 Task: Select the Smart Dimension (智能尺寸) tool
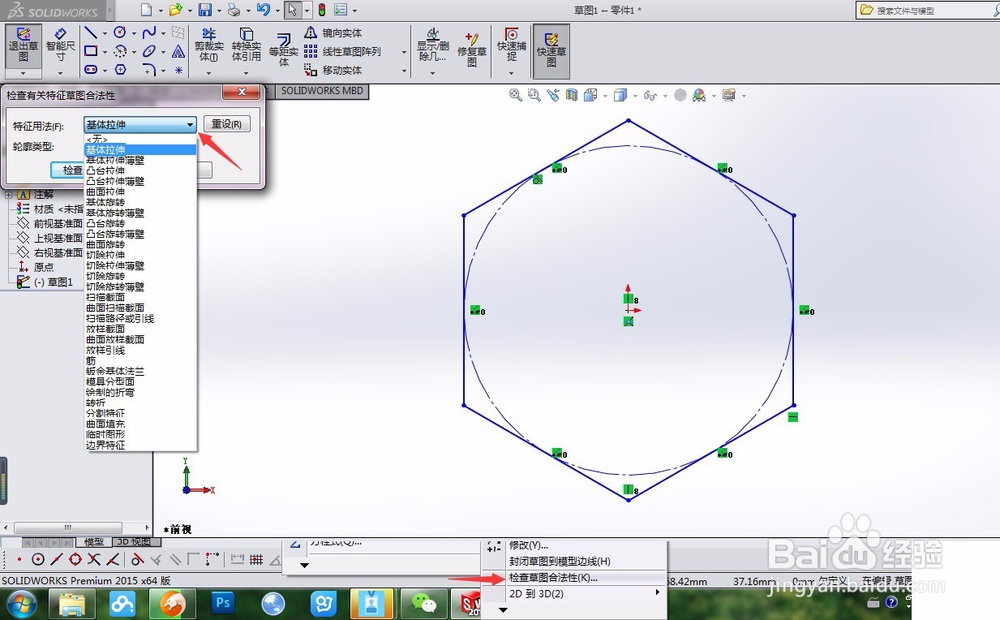(61, 45)
